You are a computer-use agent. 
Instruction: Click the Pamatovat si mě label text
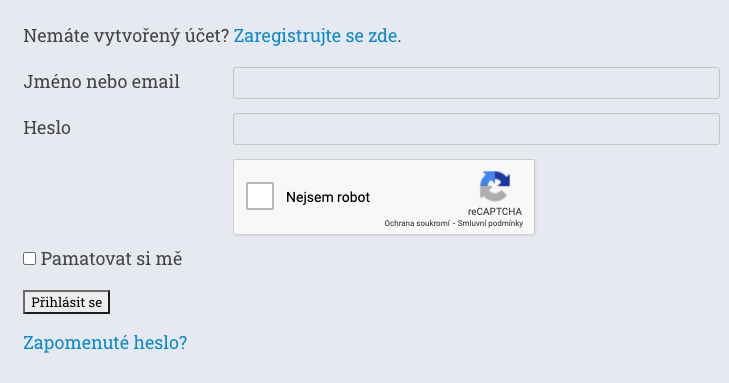(x=112, y=258)
